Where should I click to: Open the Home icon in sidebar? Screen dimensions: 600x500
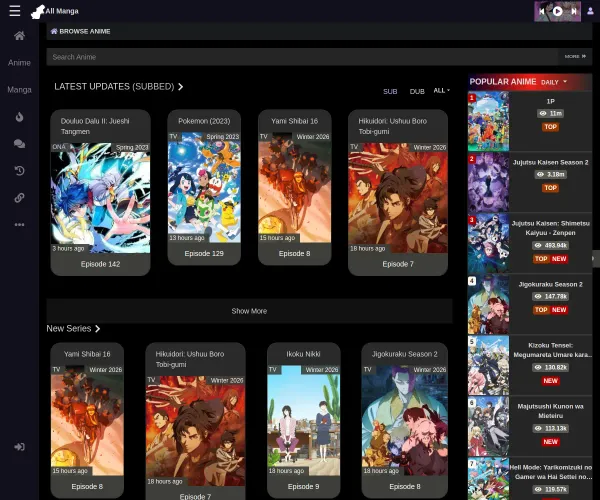pos(19,36)
